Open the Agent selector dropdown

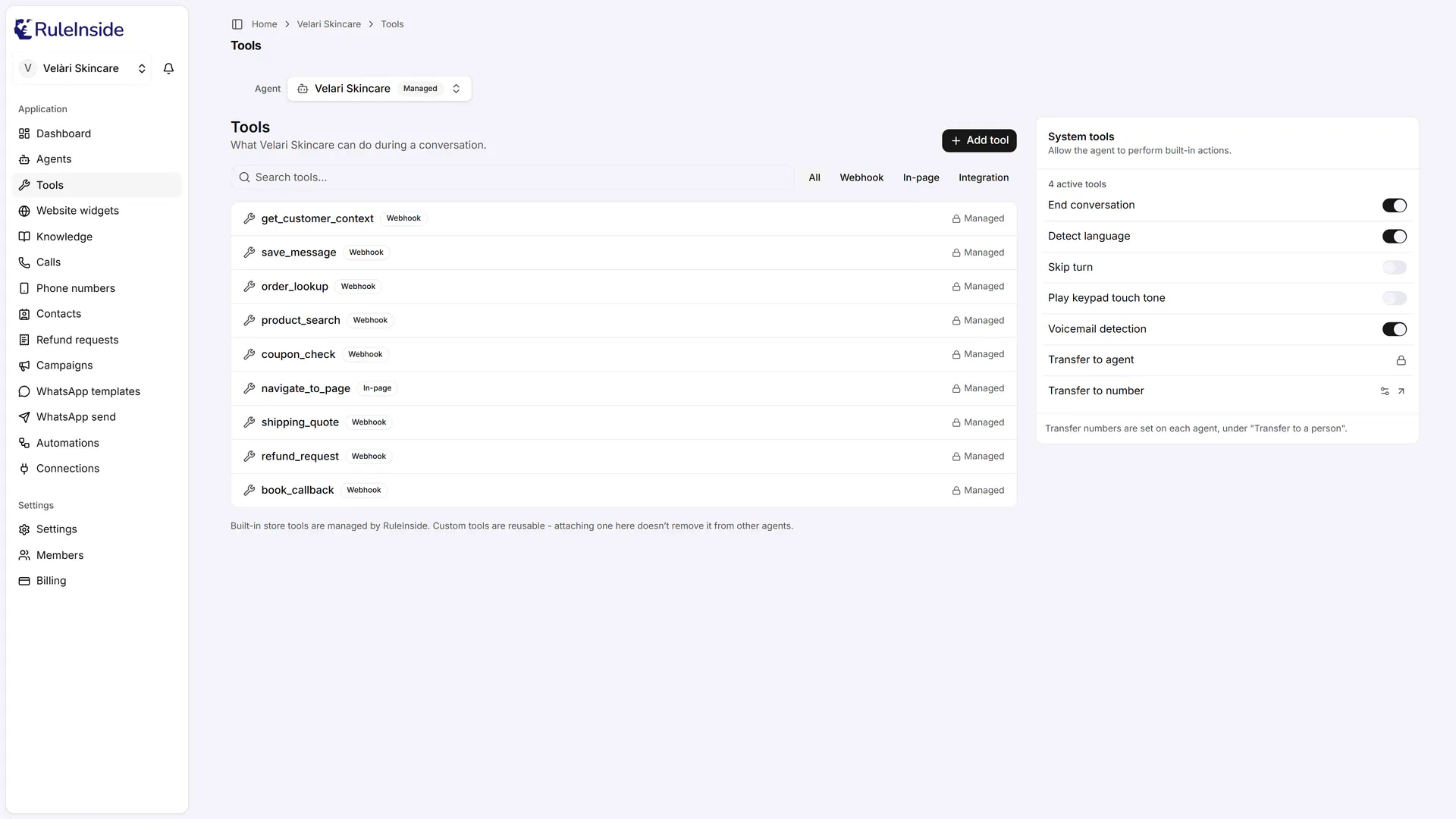(x=379, y=89)
